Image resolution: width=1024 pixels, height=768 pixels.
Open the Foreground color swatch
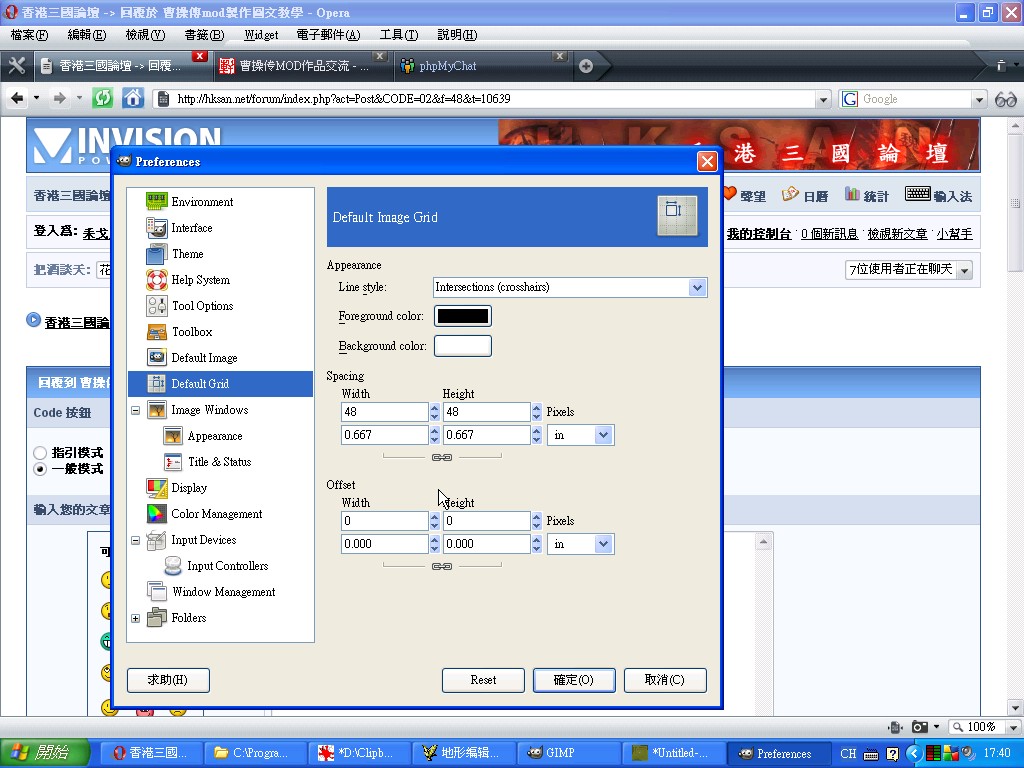[x=462, y=316]
